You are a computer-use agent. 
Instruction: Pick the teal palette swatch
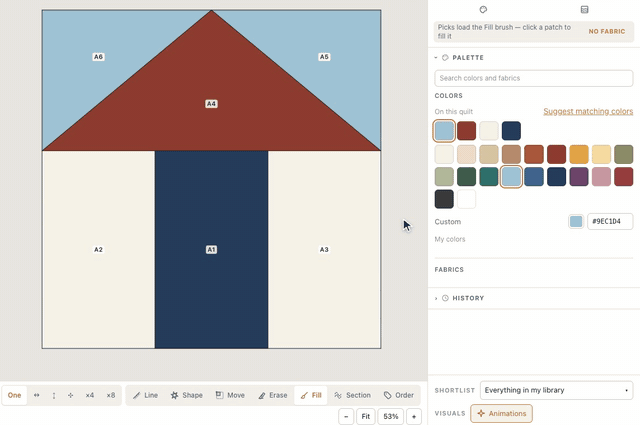[x=489, y=177]
